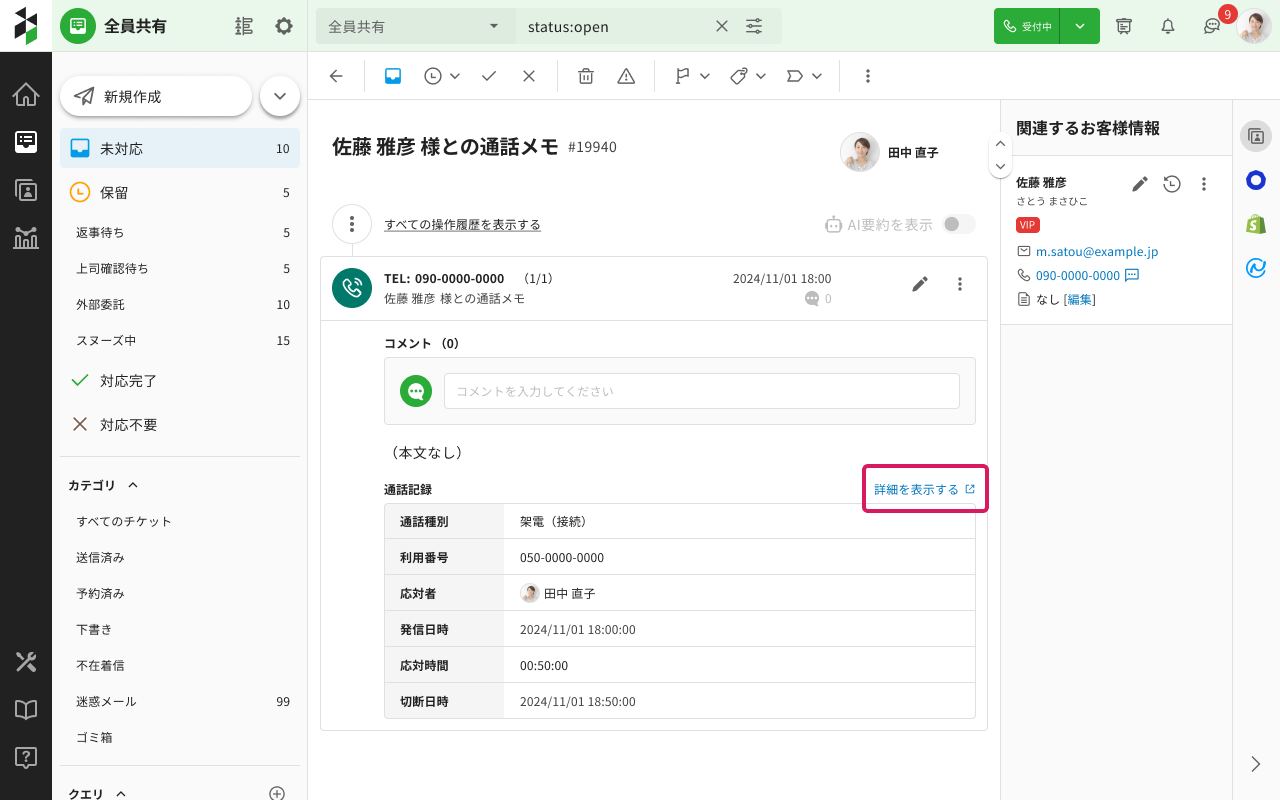Select 未対応 folder
This screenshot has width=1280, height=800.
click(x=180, y=148)
